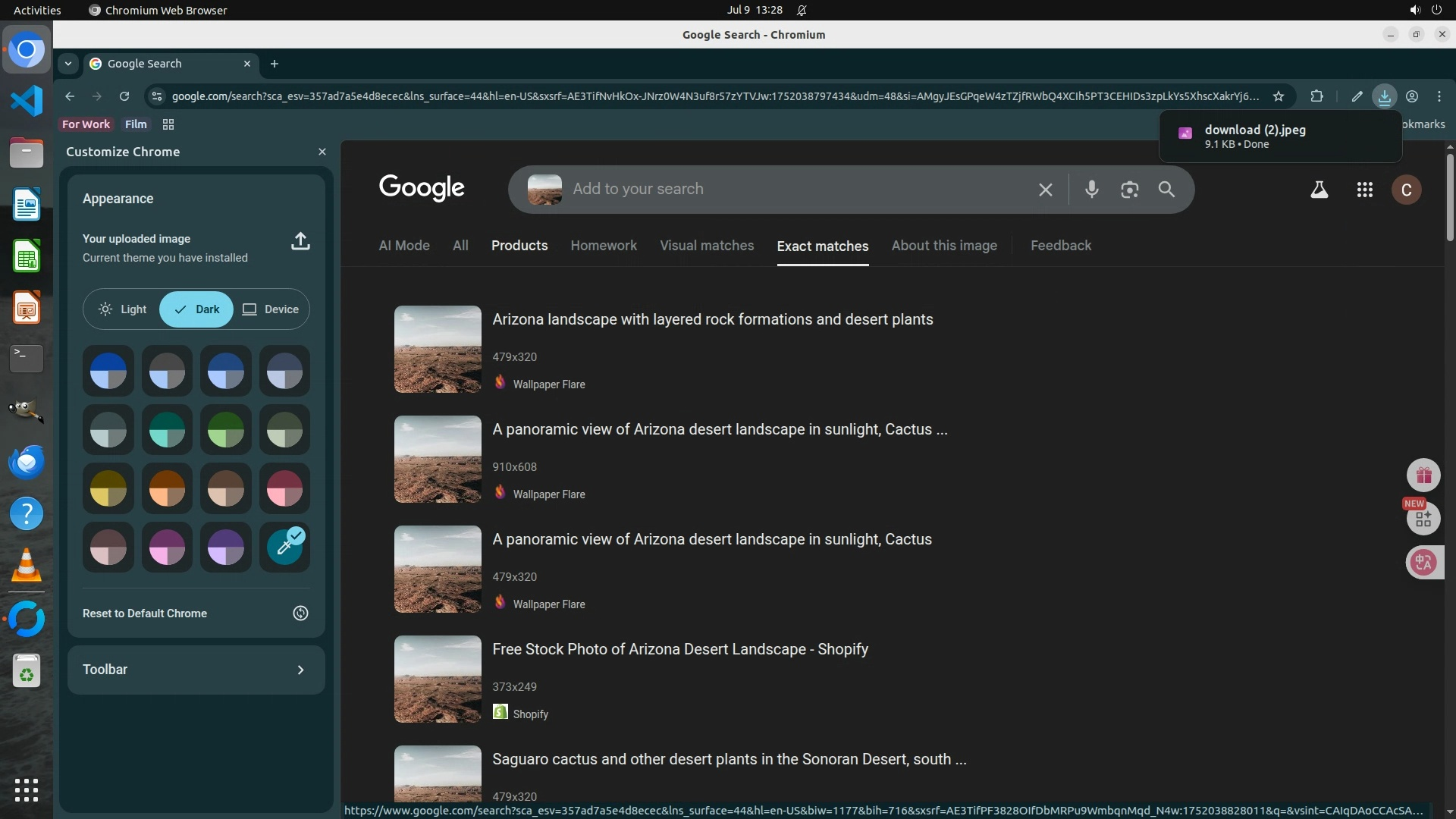
Task: Open the About this image tab
Action: tap(943, 246)
